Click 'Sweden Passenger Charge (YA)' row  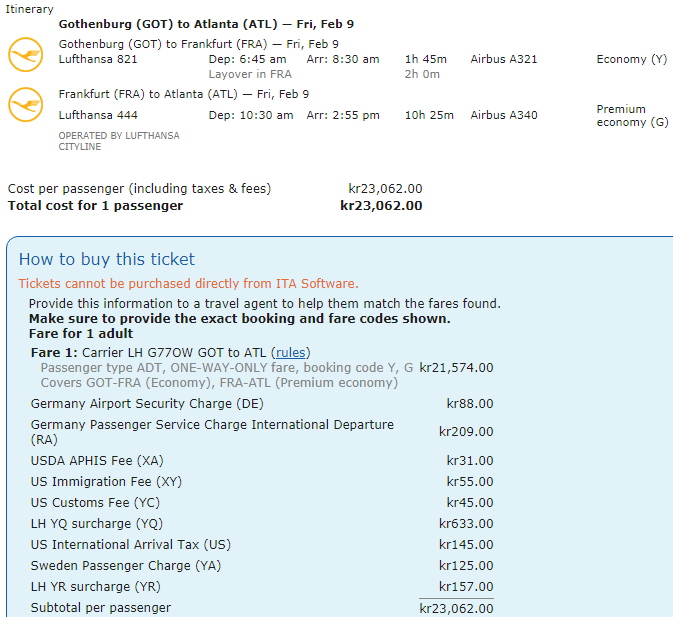[x=126, y=566]
